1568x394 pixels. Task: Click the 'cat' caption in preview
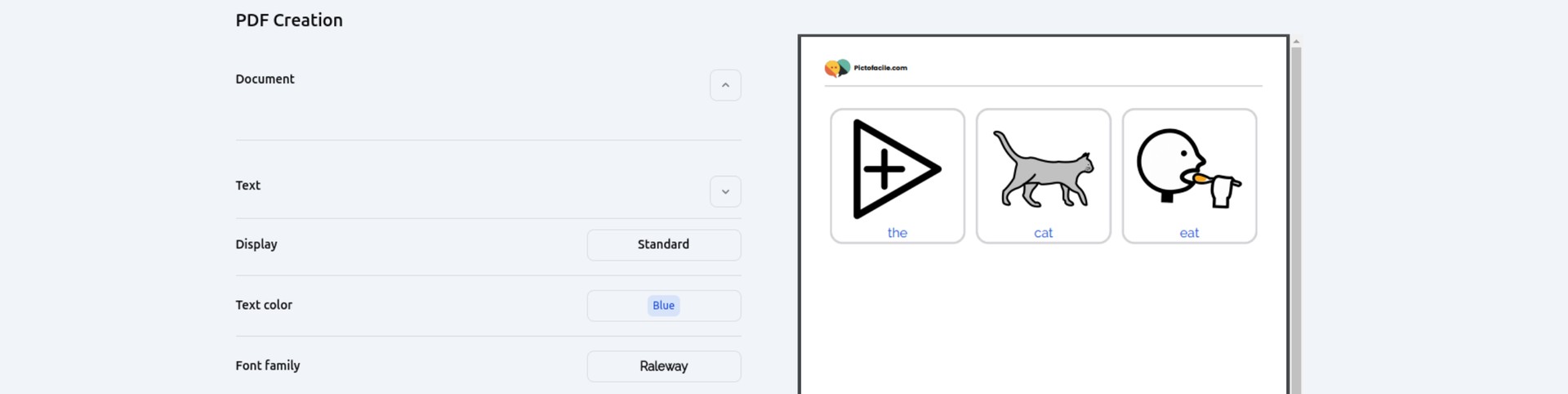[x=1044, y=233]
